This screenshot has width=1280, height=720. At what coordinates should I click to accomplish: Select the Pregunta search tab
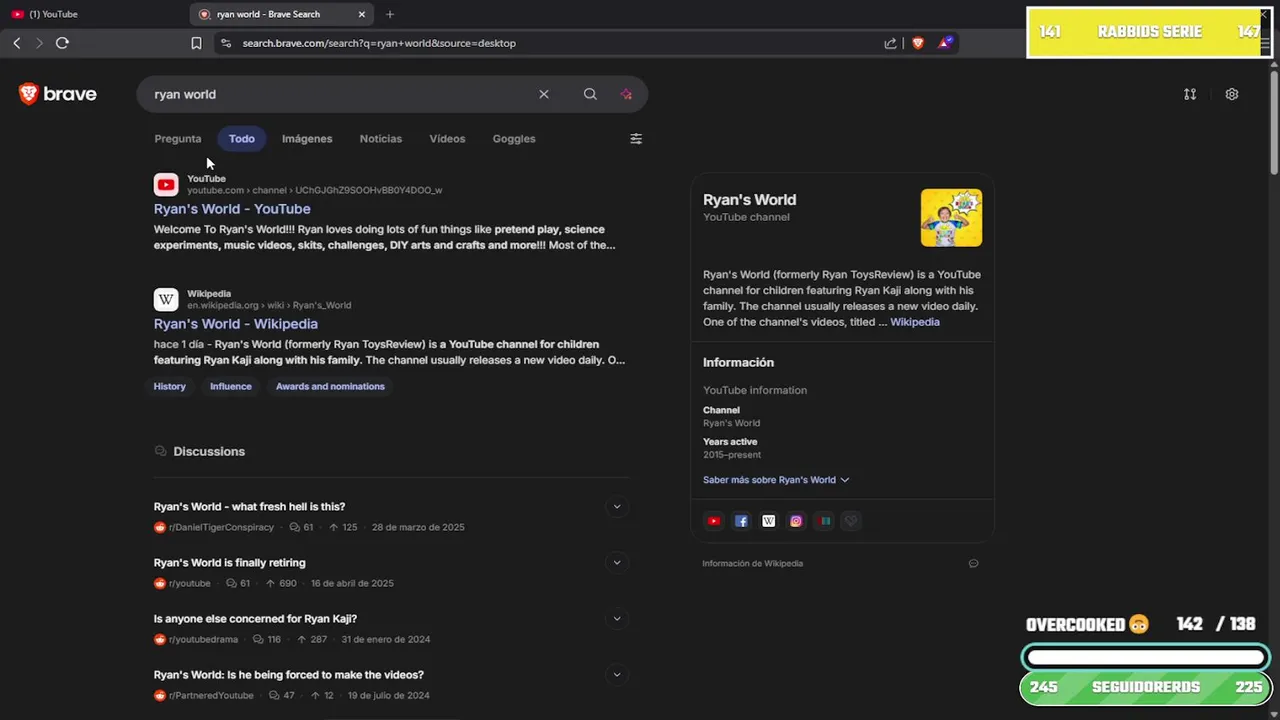pyautogui.click(x=178, y=139)
